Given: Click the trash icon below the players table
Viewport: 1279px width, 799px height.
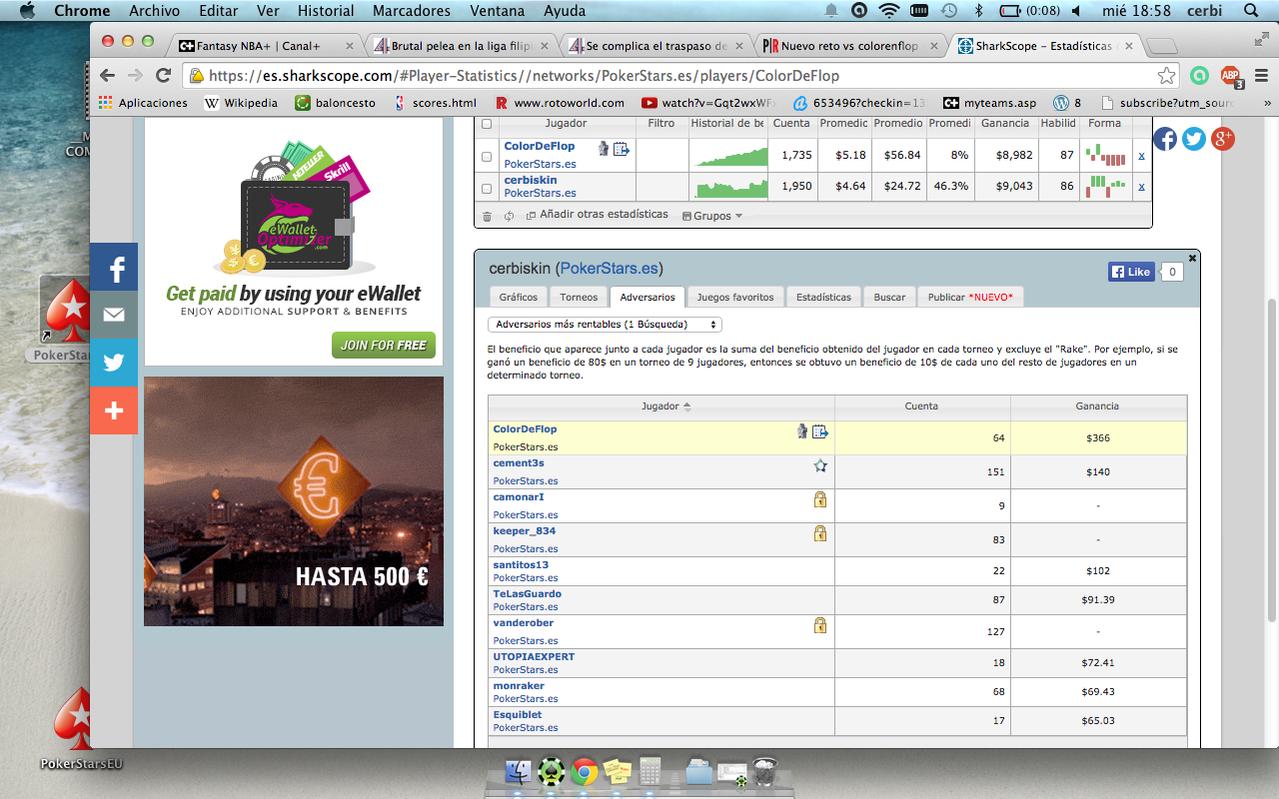Looking at the screenshot, I should 487,216.
